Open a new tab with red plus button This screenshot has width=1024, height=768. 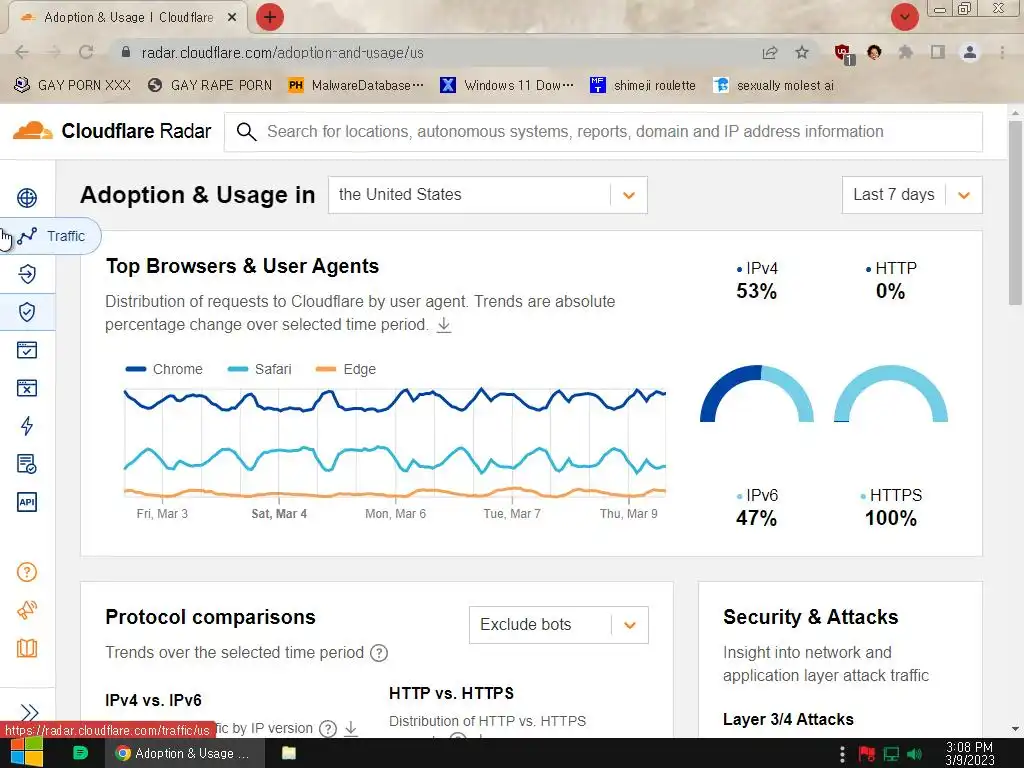[x=270, y=17]
